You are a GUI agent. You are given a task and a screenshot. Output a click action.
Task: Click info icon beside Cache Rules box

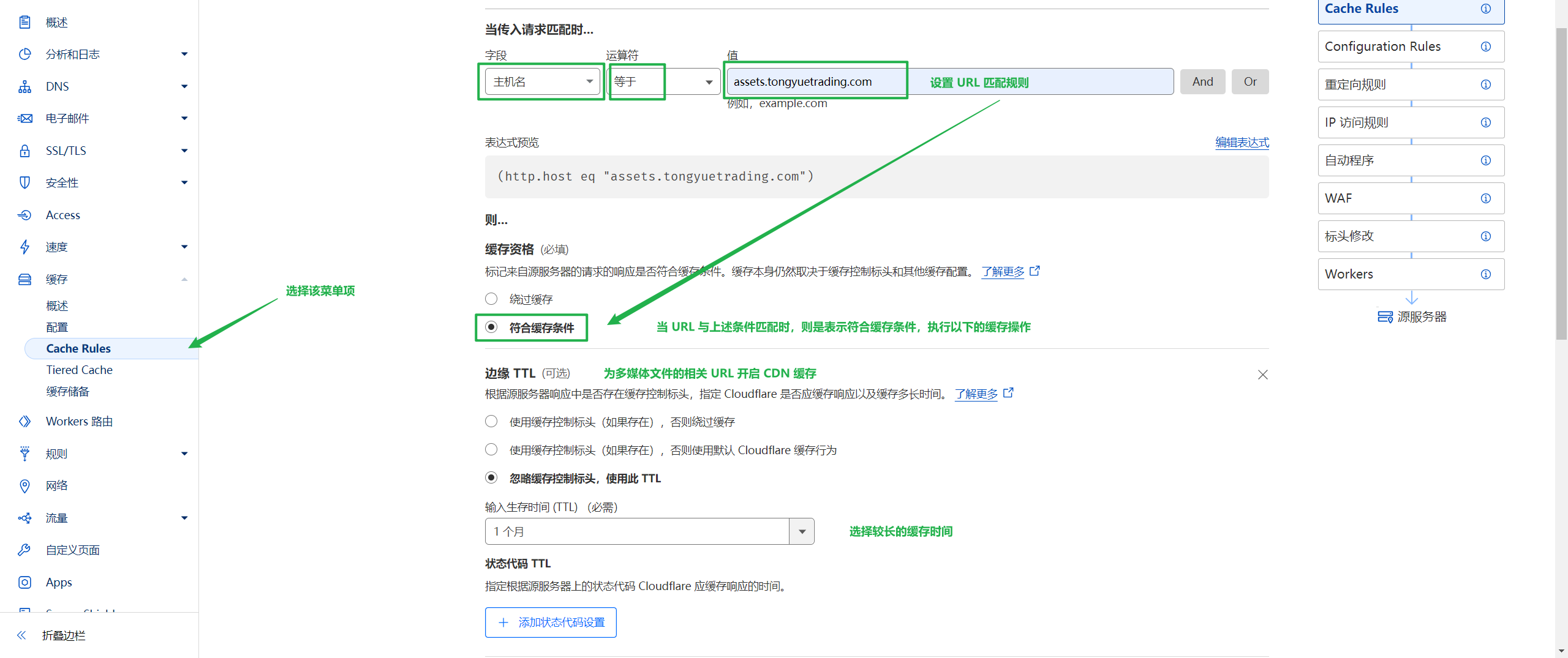[x=1486, y=9]
